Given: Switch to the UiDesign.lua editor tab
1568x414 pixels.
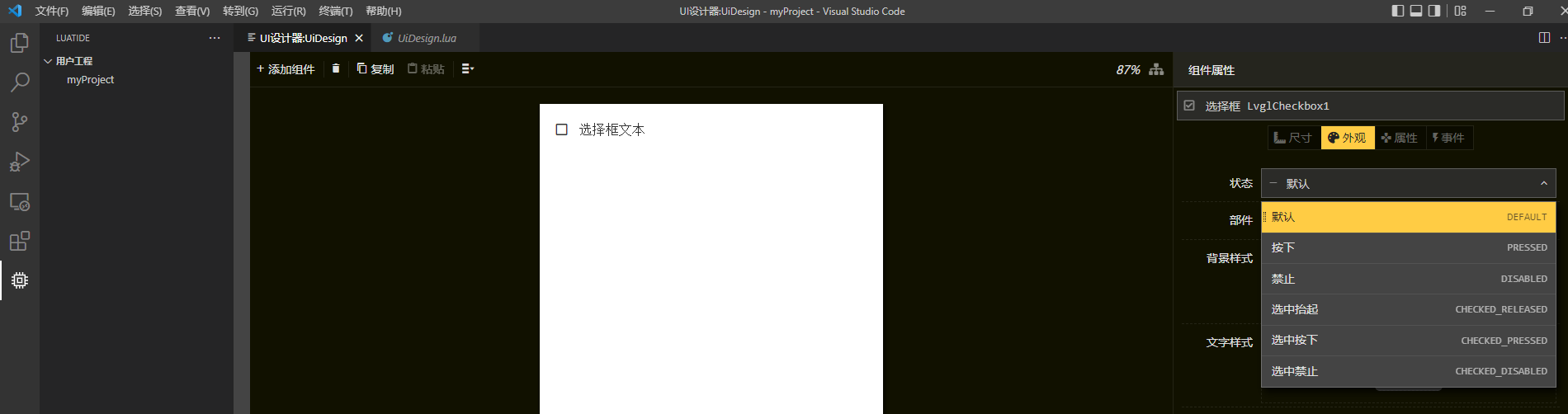Looking at the screenshot, I should click(x=427, y=38).
